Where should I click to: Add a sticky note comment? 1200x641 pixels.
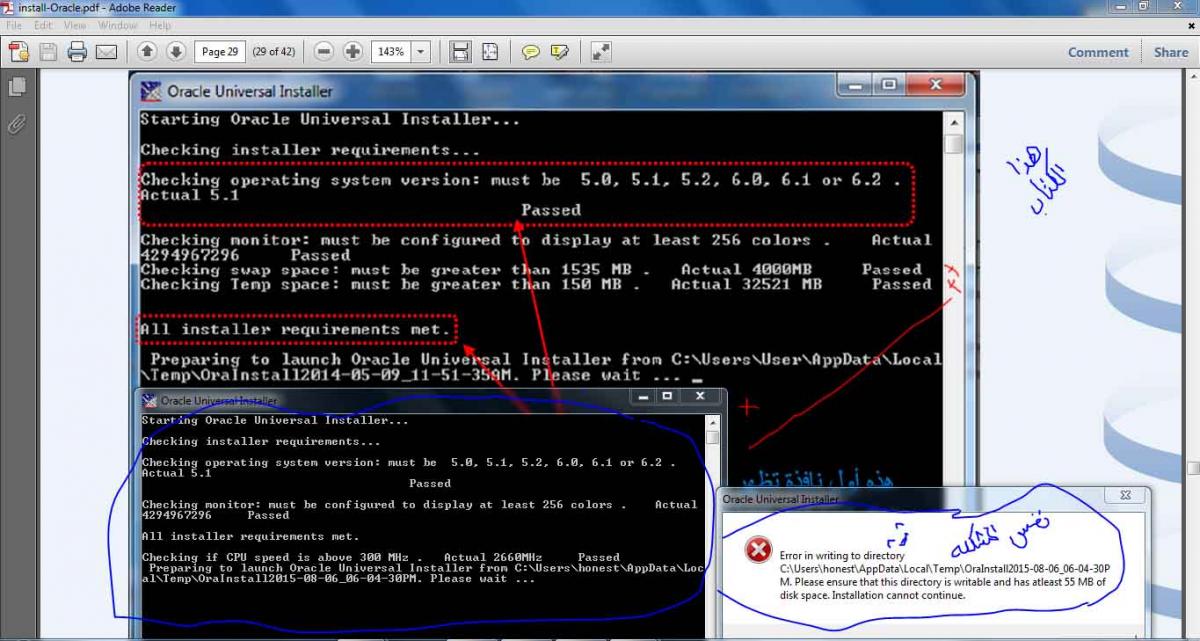point(531,52)
